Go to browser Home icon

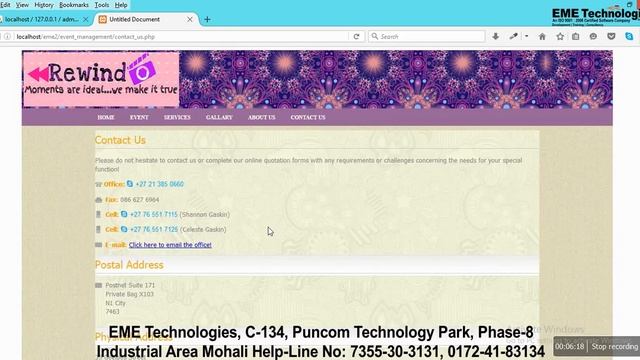[542, 37]
